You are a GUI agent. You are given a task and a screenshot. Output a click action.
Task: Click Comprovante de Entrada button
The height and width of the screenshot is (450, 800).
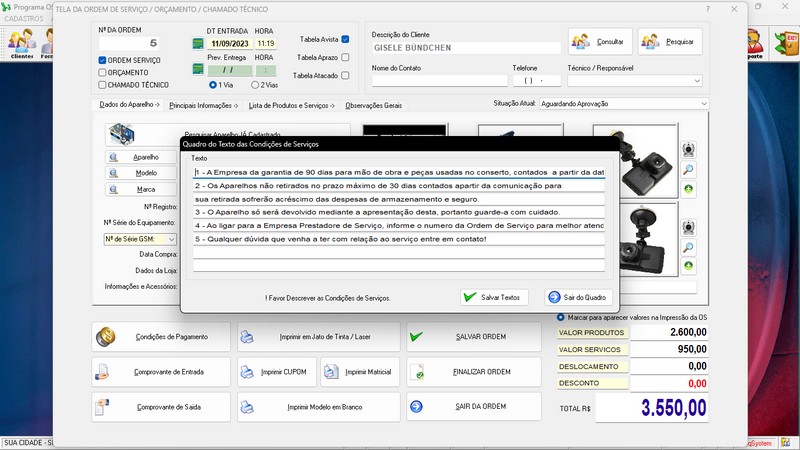coord(161,372)
